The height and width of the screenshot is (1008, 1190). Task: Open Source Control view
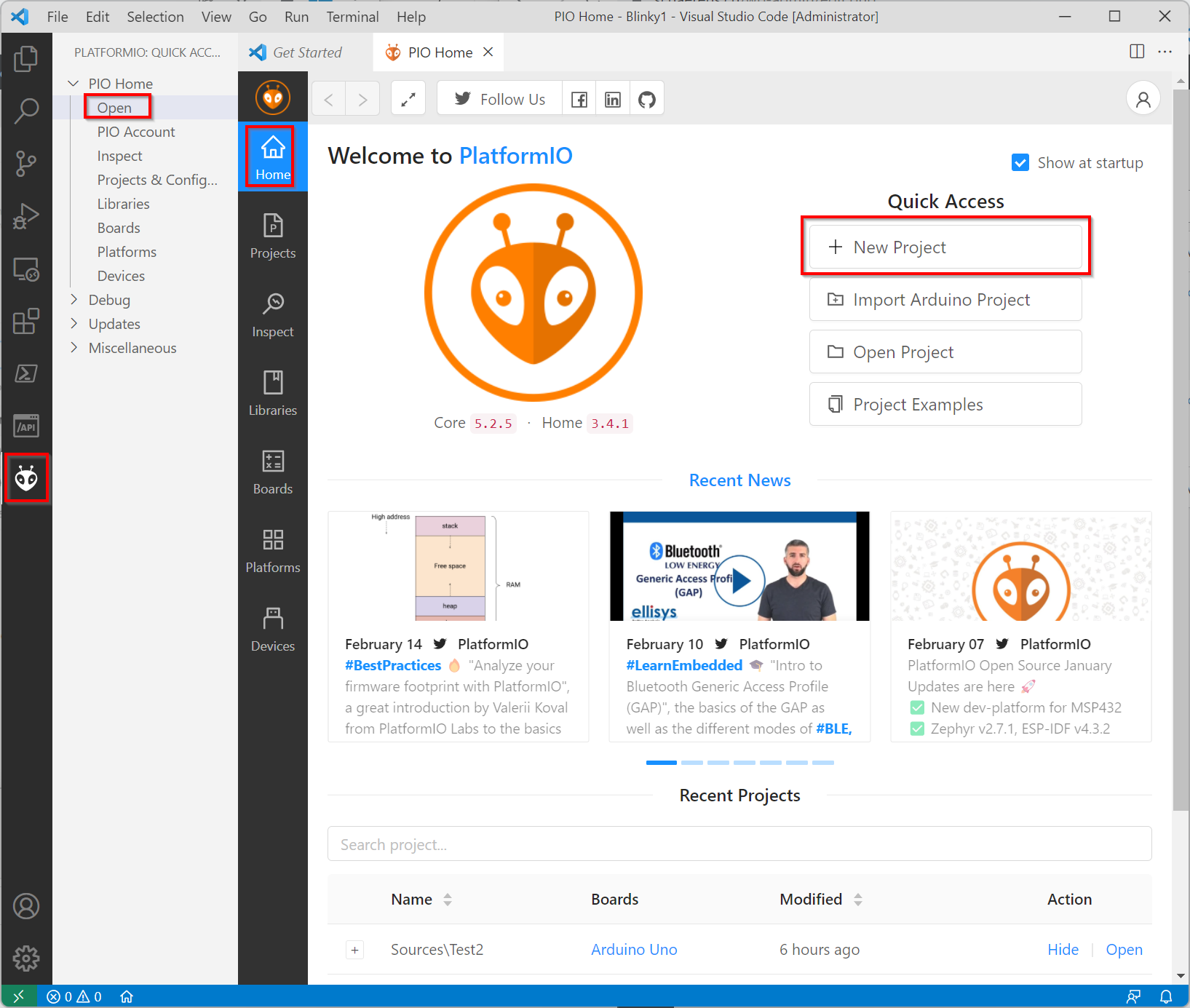[x=26, y=164]
